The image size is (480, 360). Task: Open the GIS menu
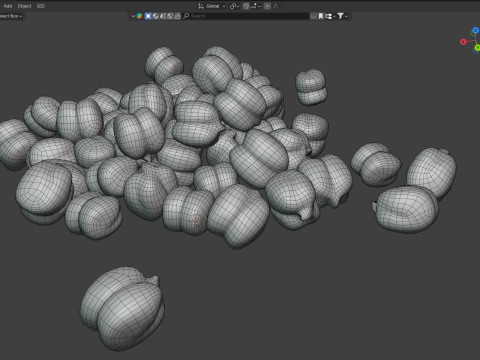pos(41,6)
